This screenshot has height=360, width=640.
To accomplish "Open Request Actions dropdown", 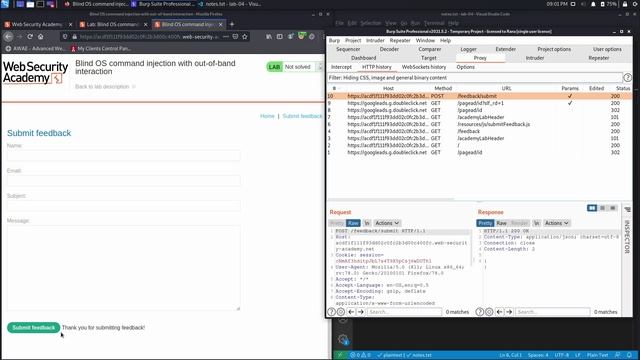I will pos(387,223).
